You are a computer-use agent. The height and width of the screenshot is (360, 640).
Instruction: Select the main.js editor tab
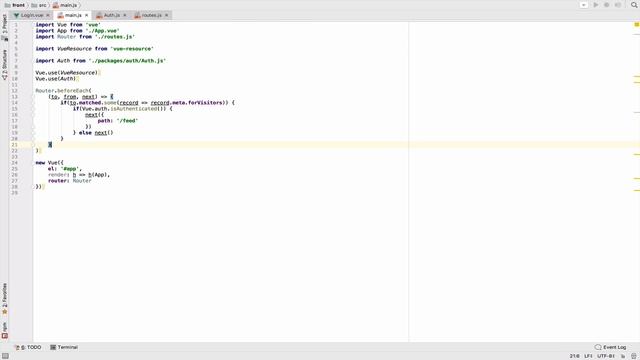tap(73, 15)
